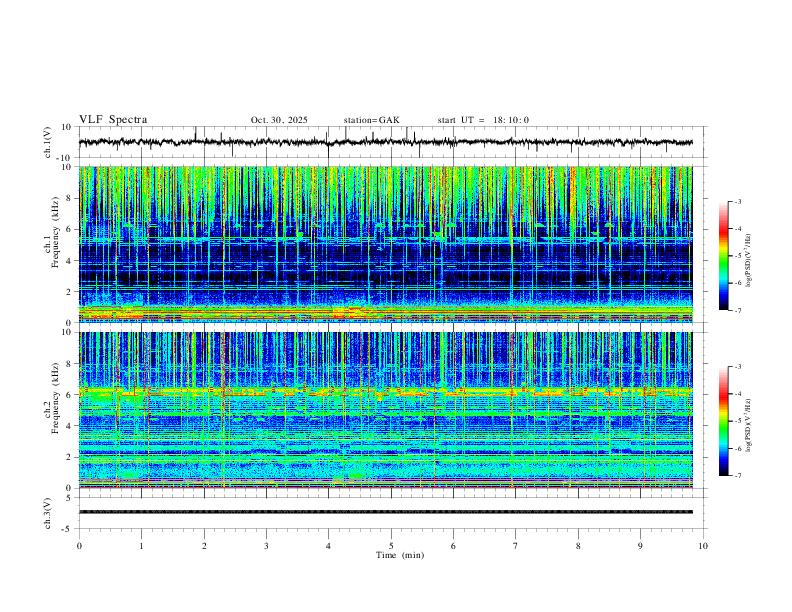The width and height of the screenshot is (792, 612).
Task: Click the ch.1 voltage waveform trace
Action: pos(385,142)
